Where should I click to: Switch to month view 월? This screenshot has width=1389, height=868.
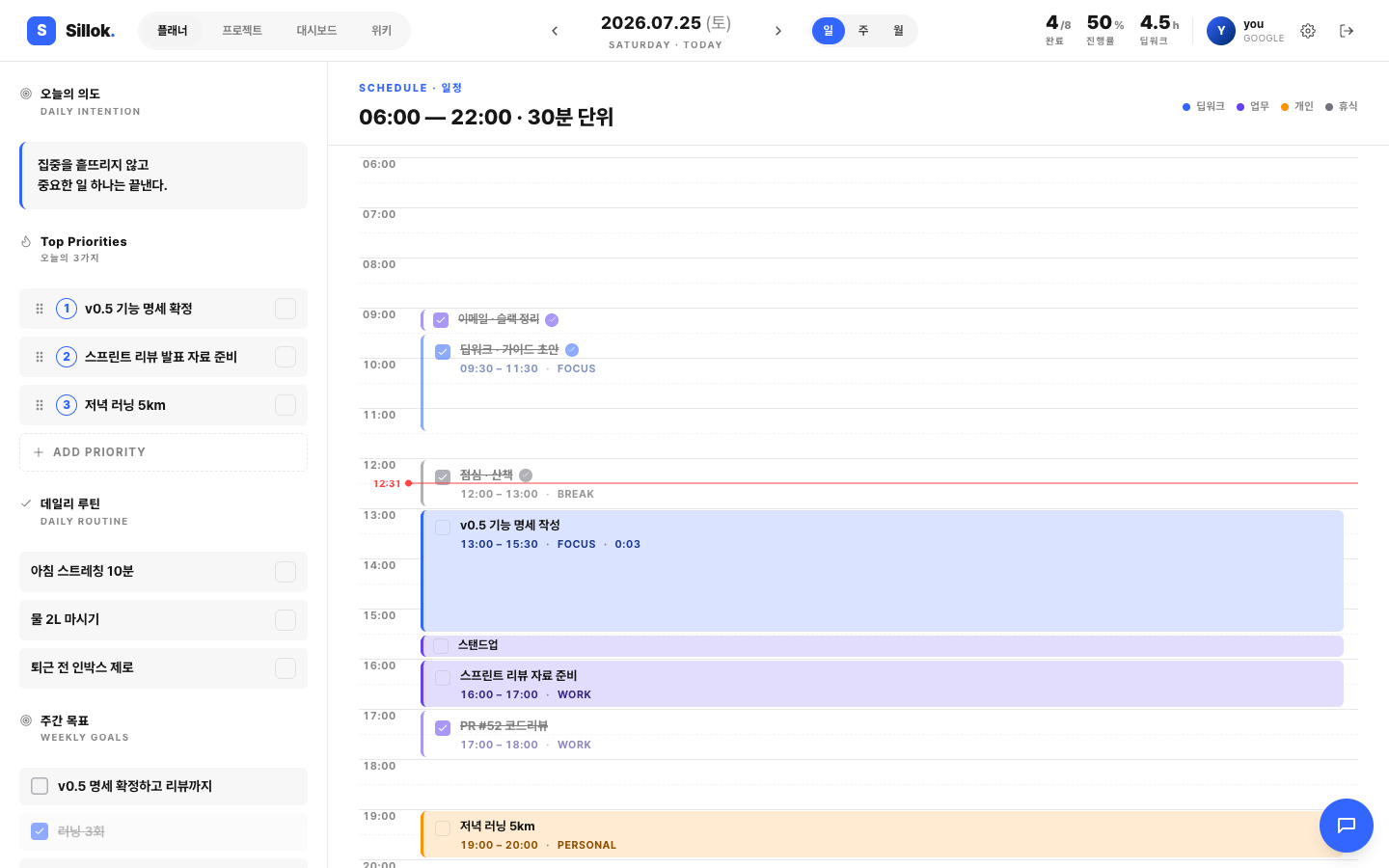[898, 31]
